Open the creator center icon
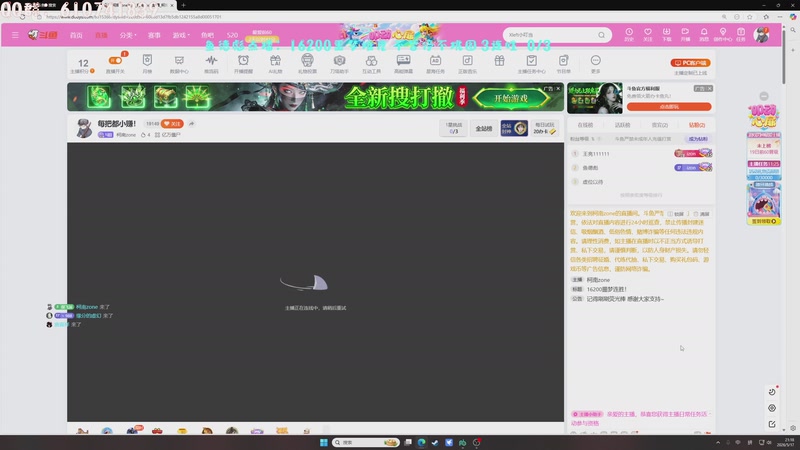The image size is (800, 450). (722, 34)
